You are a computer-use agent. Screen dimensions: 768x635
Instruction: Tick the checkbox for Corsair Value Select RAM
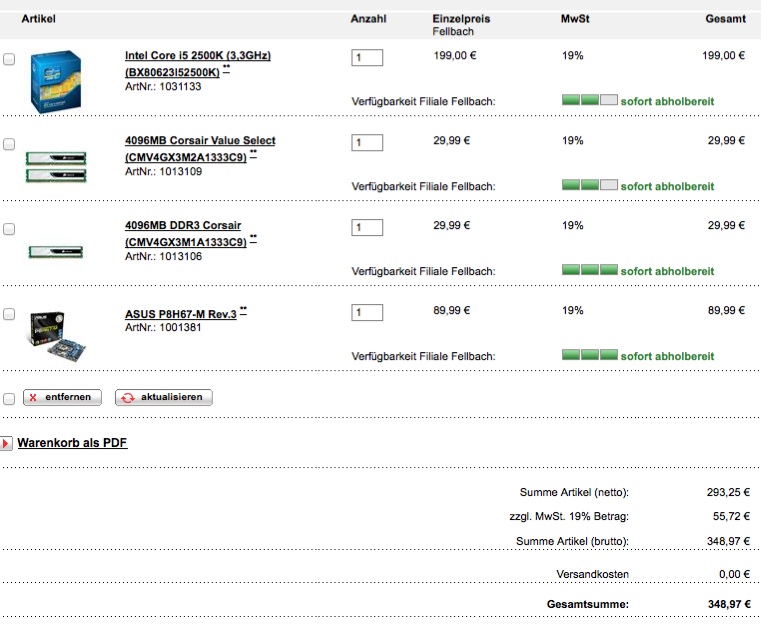point(9,145)
